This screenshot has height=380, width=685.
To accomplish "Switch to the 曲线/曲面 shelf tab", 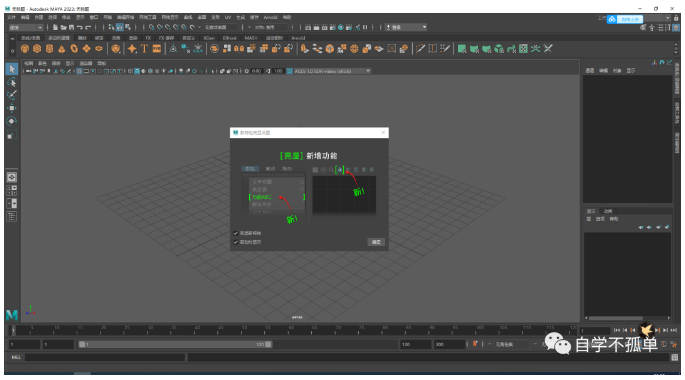I will (30, 38).
